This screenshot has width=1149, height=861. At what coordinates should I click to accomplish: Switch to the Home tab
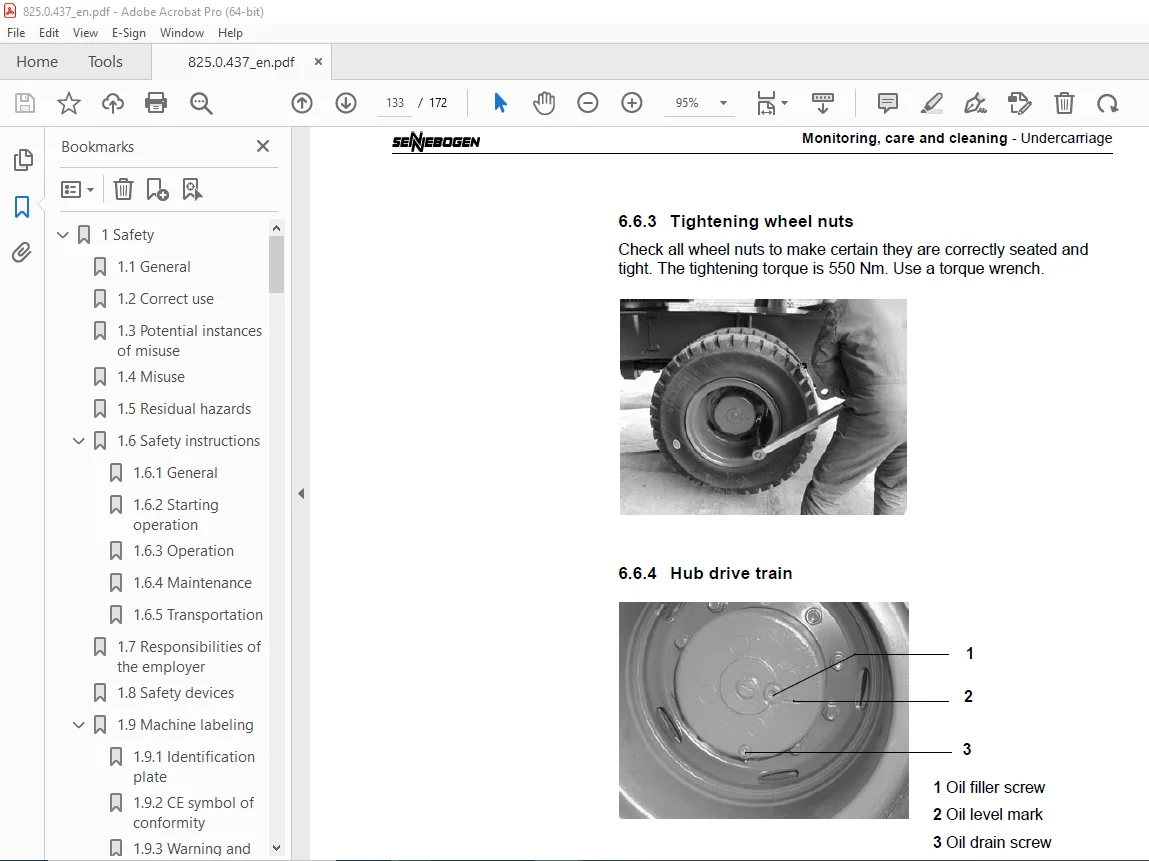pos(36,61)
